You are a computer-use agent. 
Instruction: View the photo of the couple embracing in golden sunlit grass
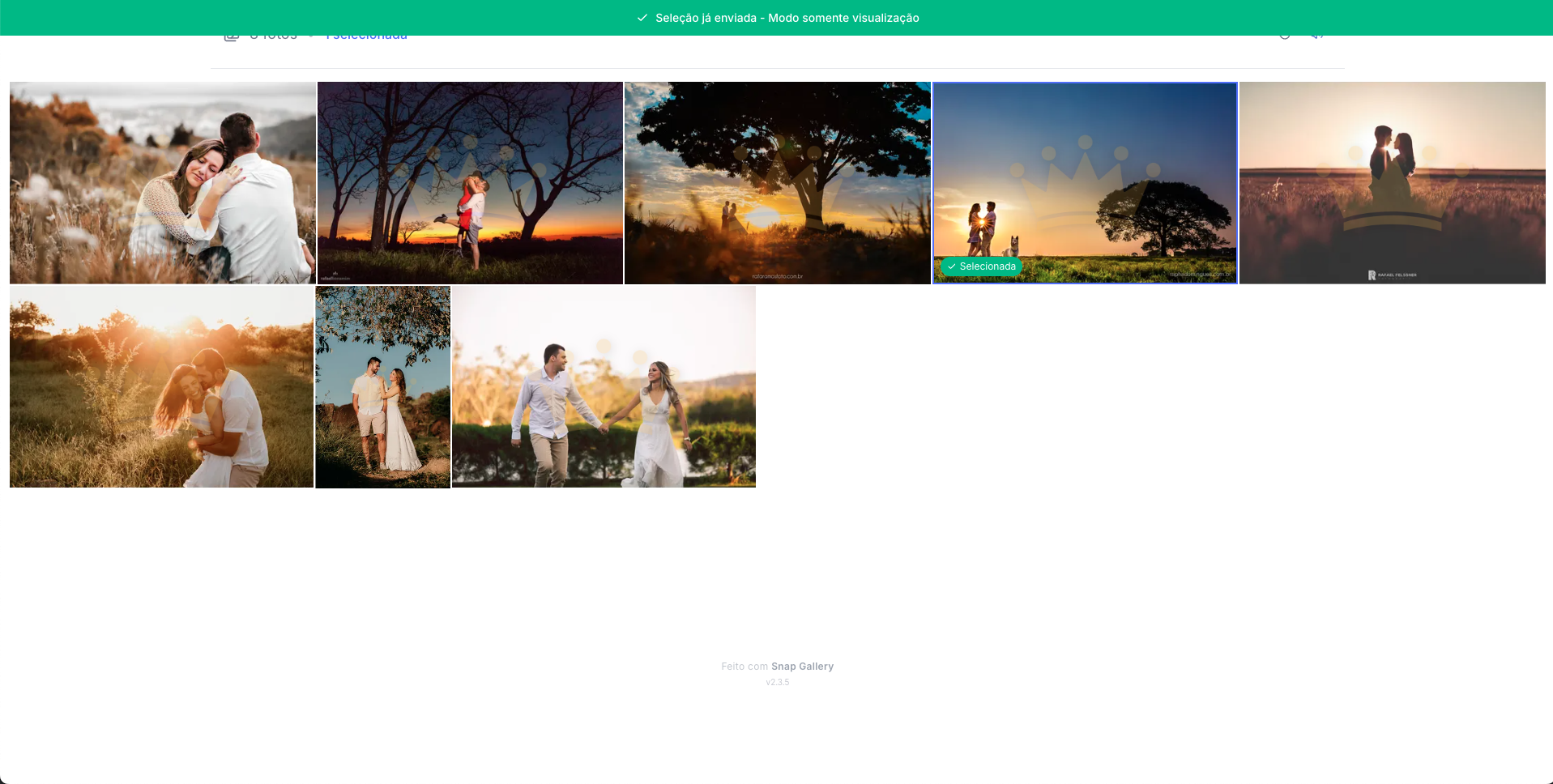click(x=162, y=386)
